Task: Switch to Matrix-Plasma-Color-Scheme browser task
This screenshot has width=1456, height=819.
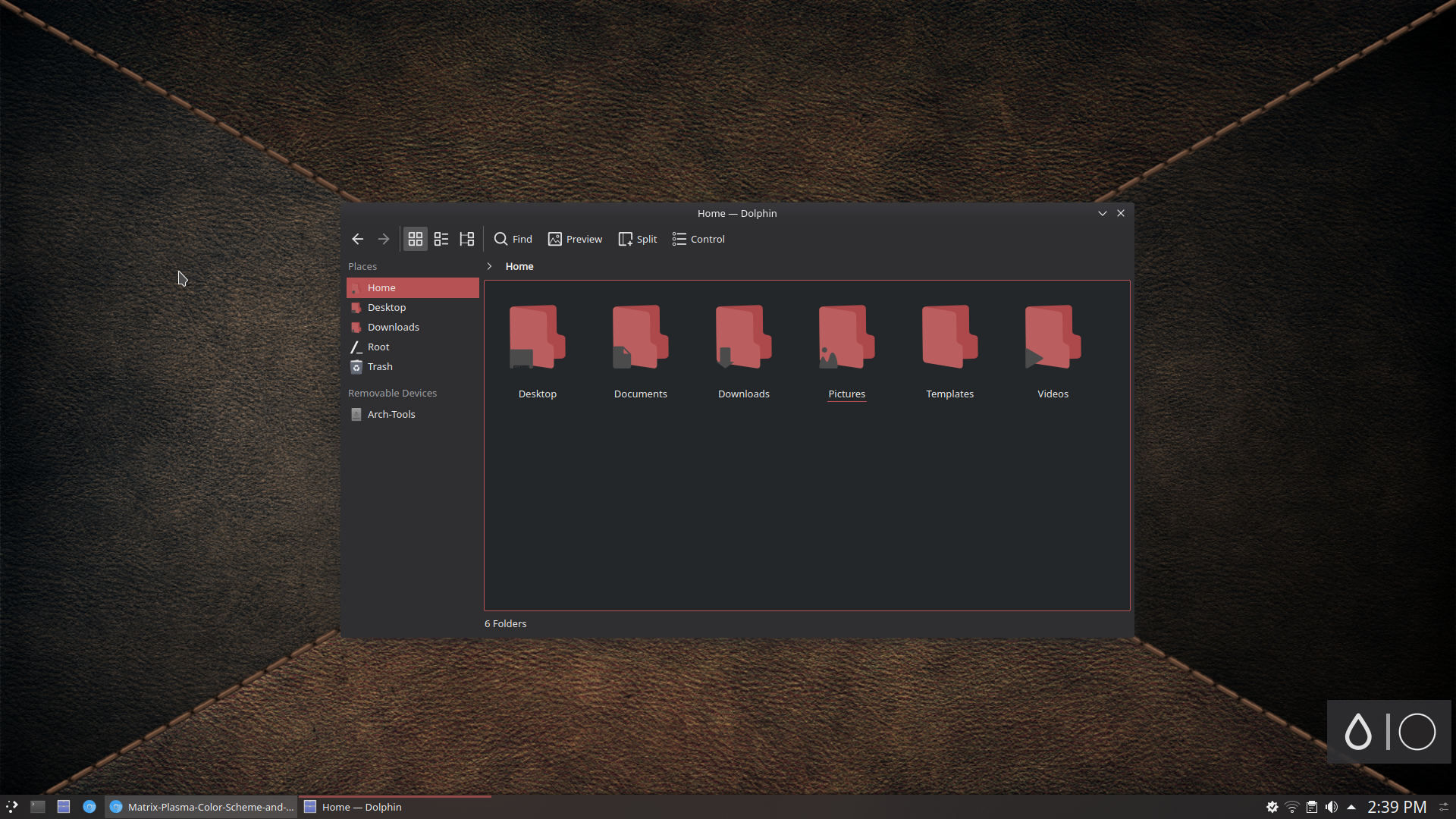Action: [201, 807]
